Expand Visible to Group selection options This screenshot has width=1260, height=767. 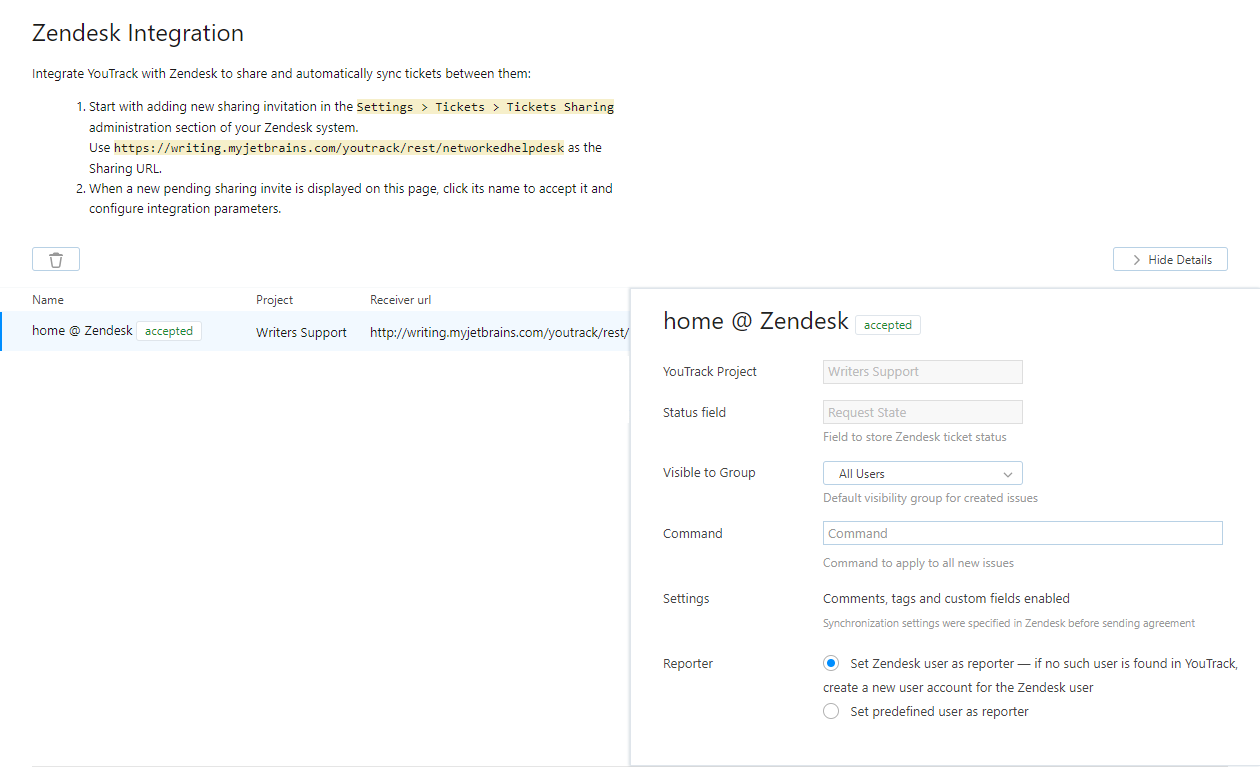(921, 472)
